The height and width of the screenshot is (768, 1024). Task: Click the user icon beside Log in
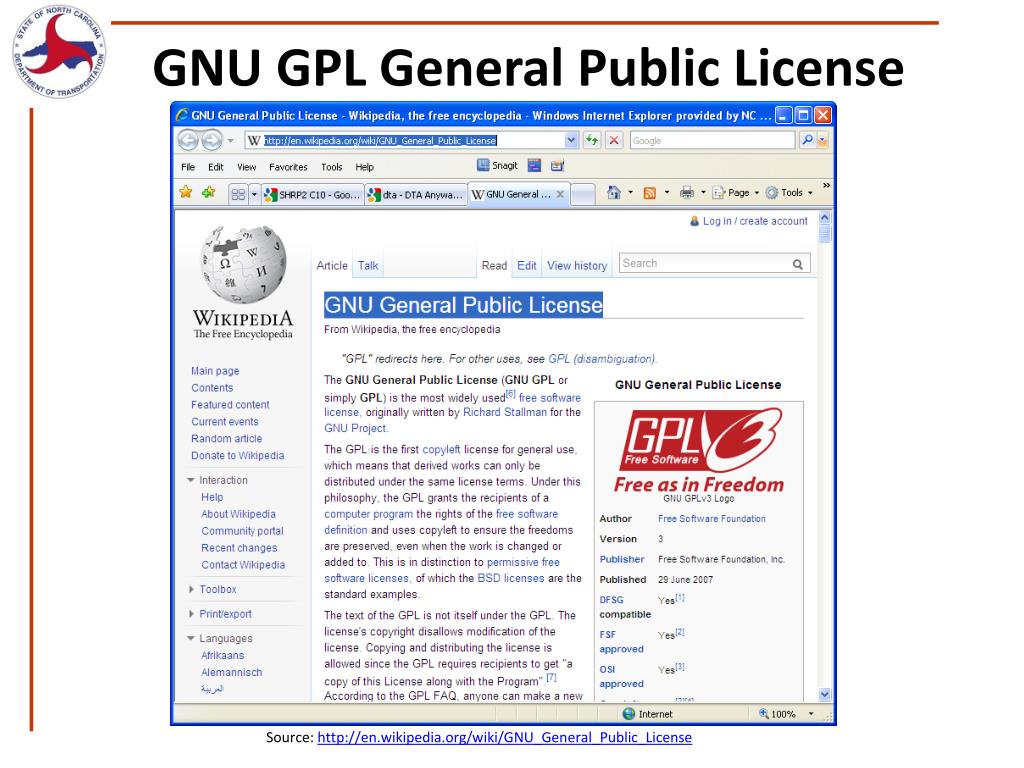pos(695,221)
